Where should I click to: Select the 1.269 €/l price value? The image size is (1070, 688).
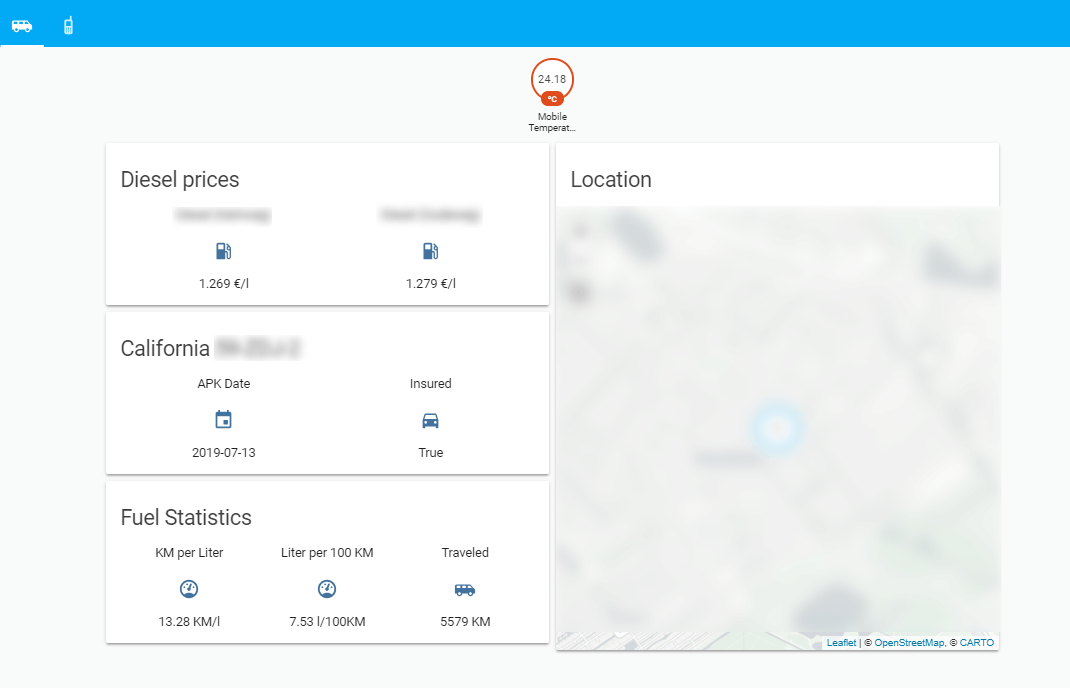pos(224,283)
